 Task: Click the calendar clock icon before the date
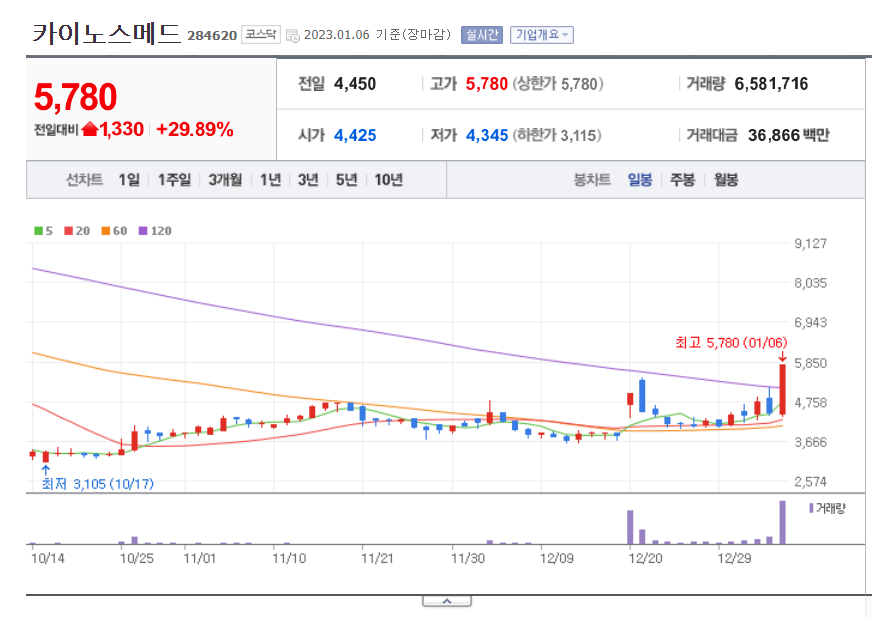[x=293, y=36]
